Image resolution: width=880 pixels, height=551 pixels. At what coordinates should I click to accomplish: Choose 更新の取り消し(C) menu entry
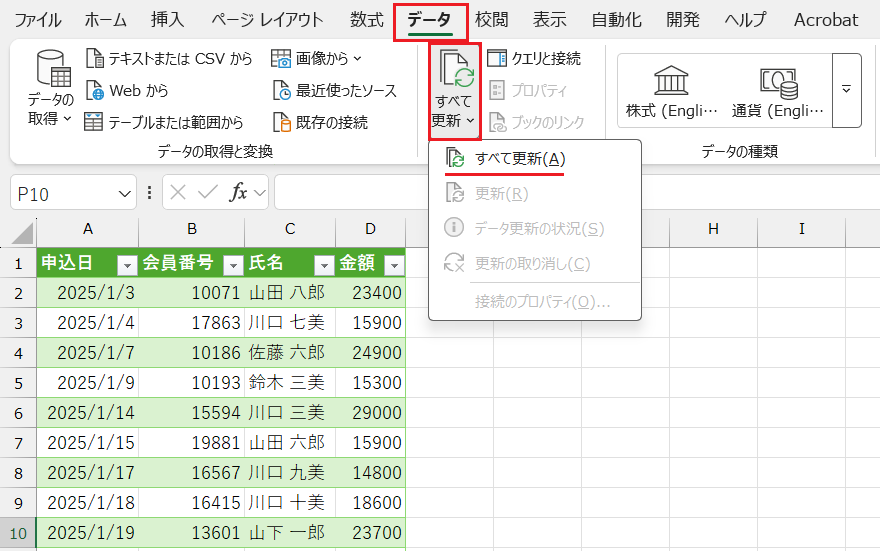[535, 263]
